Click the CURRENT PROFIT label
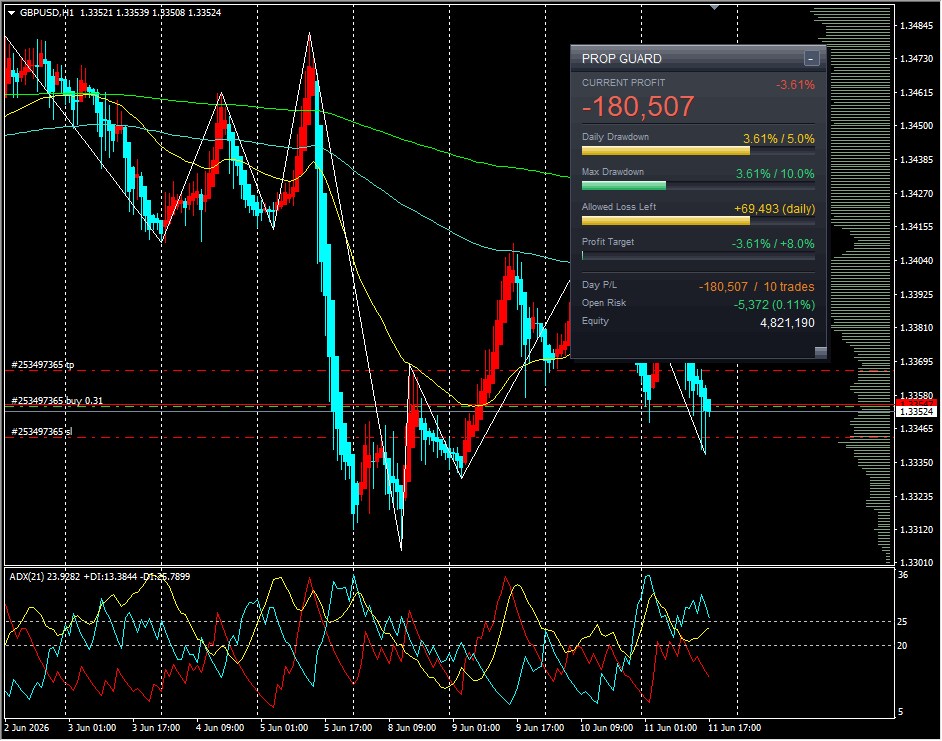 (x=623, y=82)
